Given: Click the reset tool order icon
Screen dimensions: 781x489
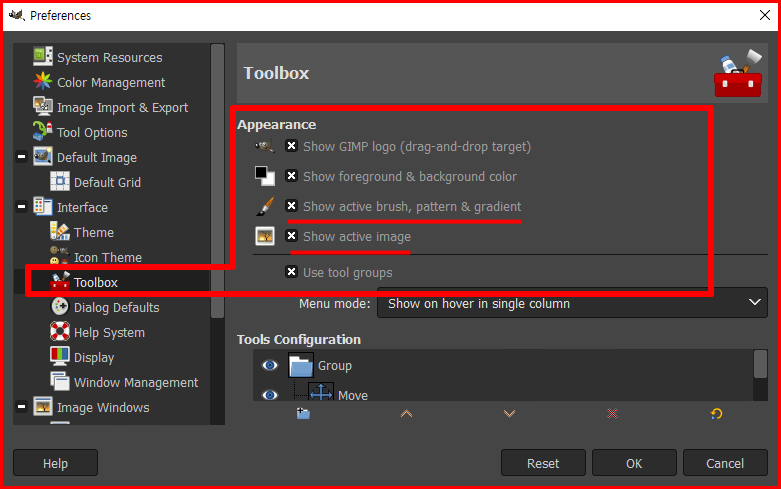Looking at the screenshot, I should click(716, 413).
